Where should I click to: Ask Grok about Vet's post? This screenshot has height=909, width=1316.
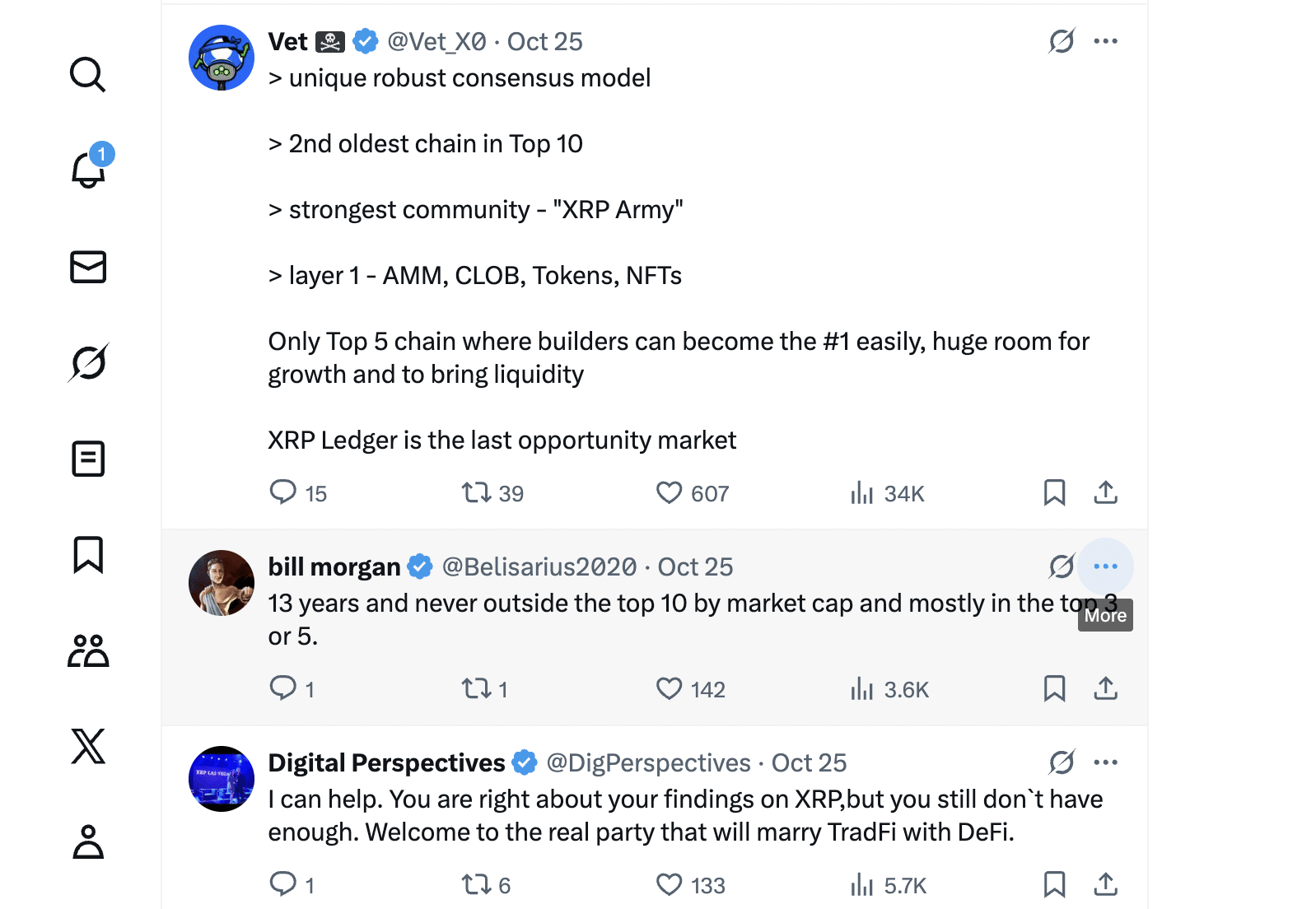click(x=1062, y=40)
